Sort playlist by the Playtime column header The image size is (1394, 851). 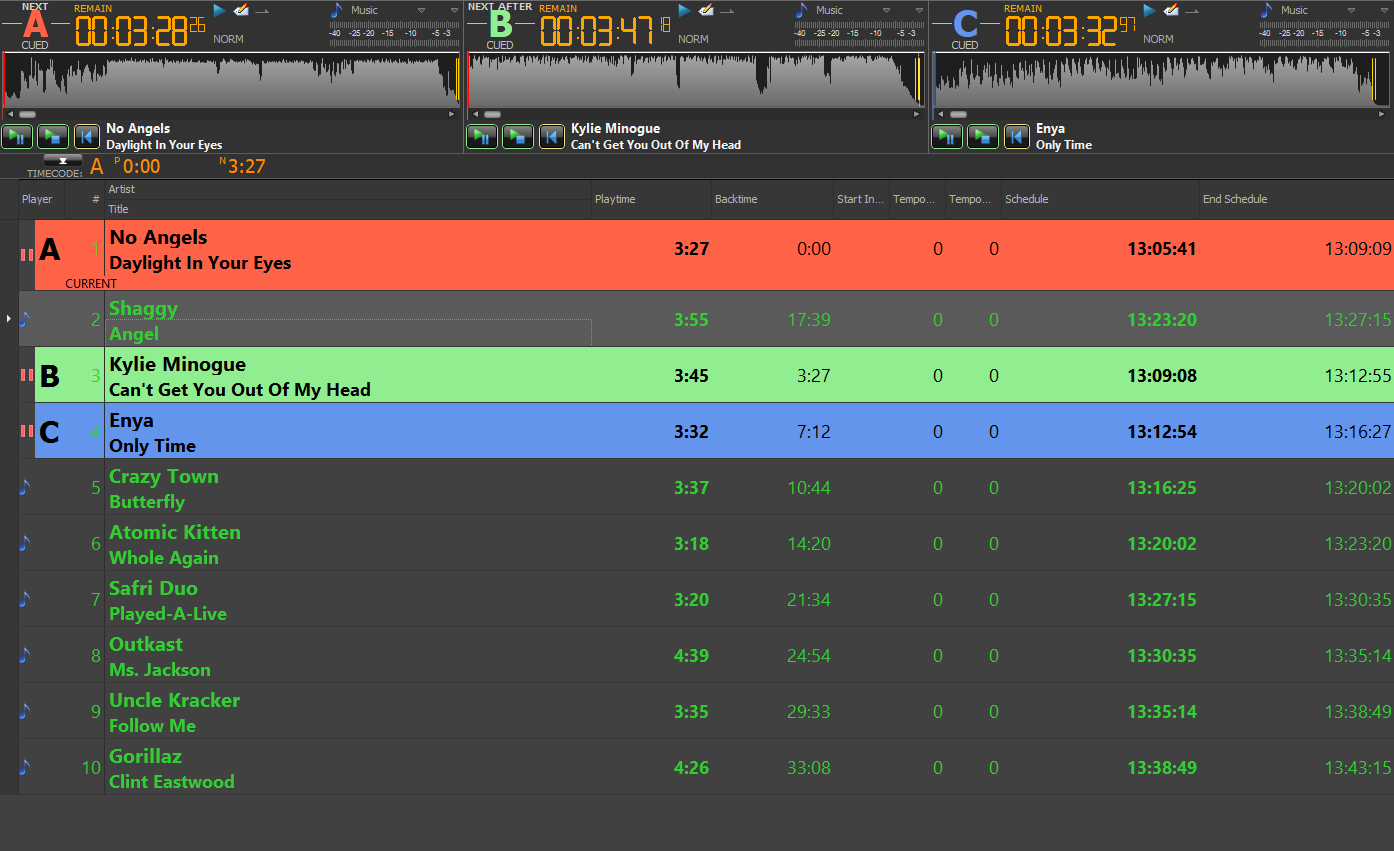point(615,199)
